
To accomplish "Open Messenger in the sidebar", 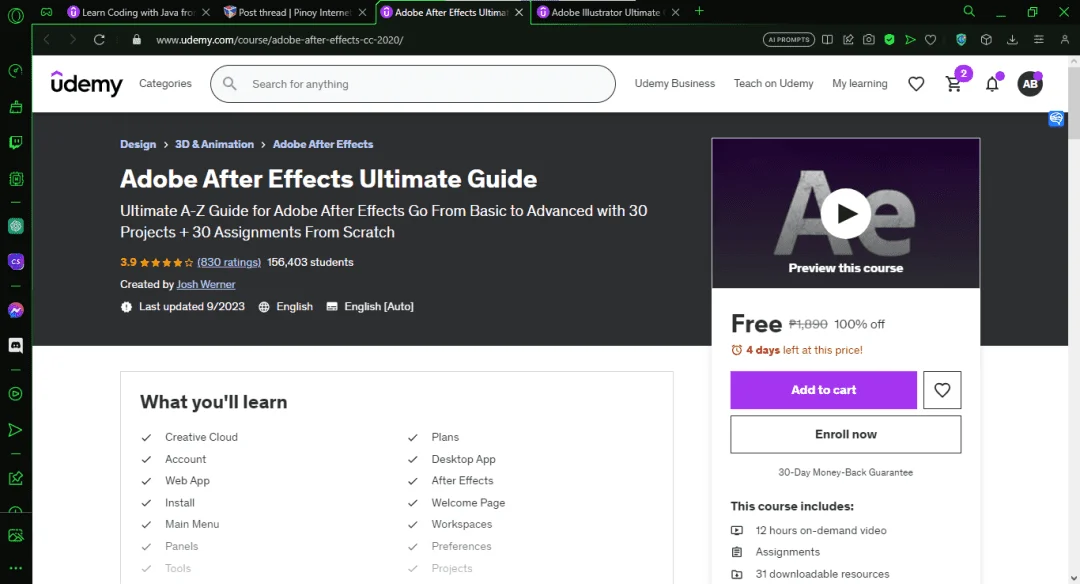I will coord(15,310).
